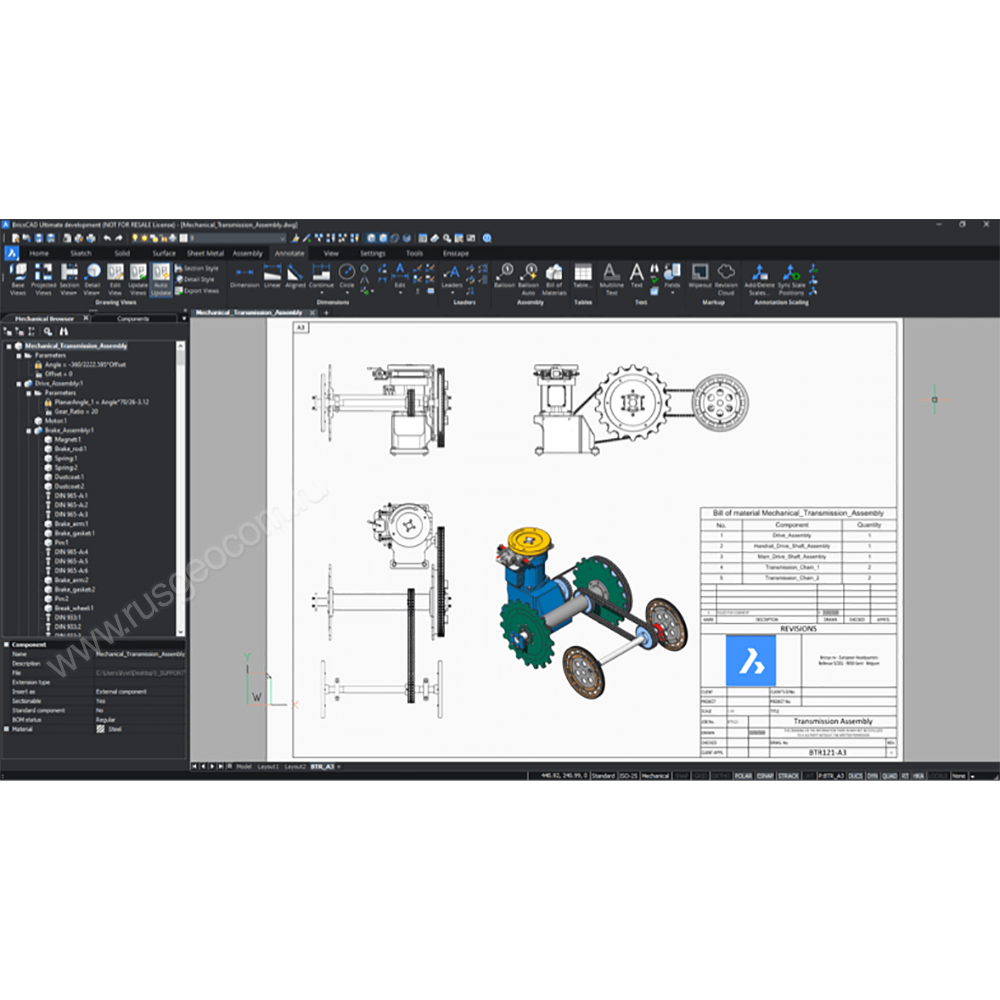The image size is (1000, 1000).
Task: Click the Leaders tool icon
Action: pos(451,274)
